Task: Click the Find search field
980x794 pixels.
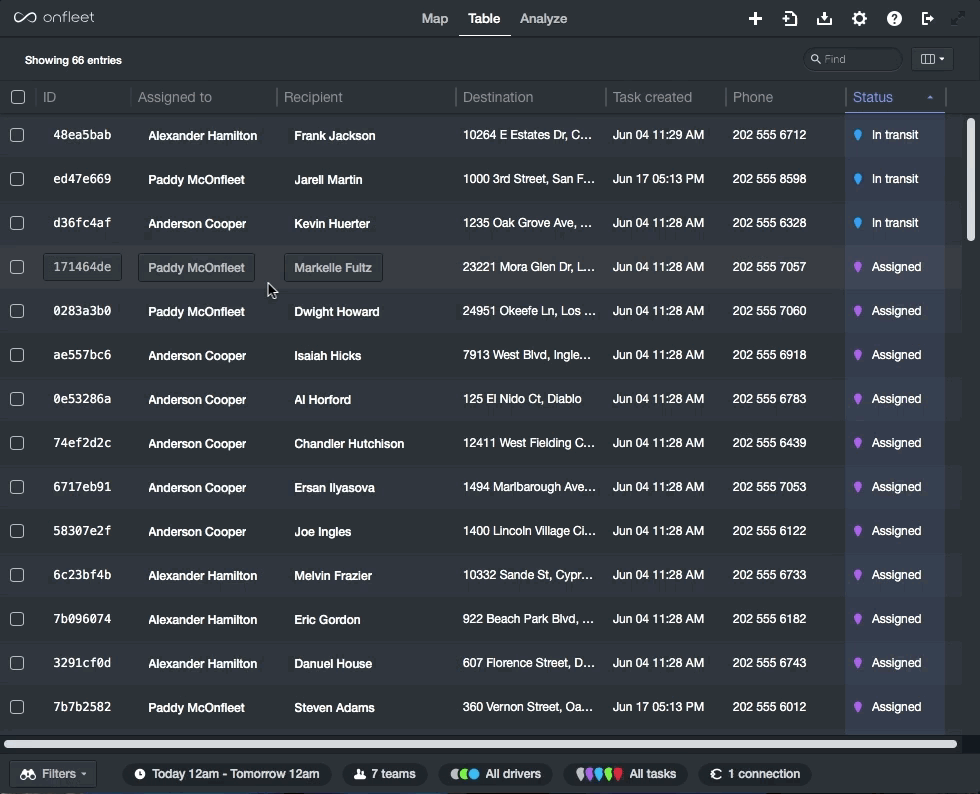Action: (852, 59)
